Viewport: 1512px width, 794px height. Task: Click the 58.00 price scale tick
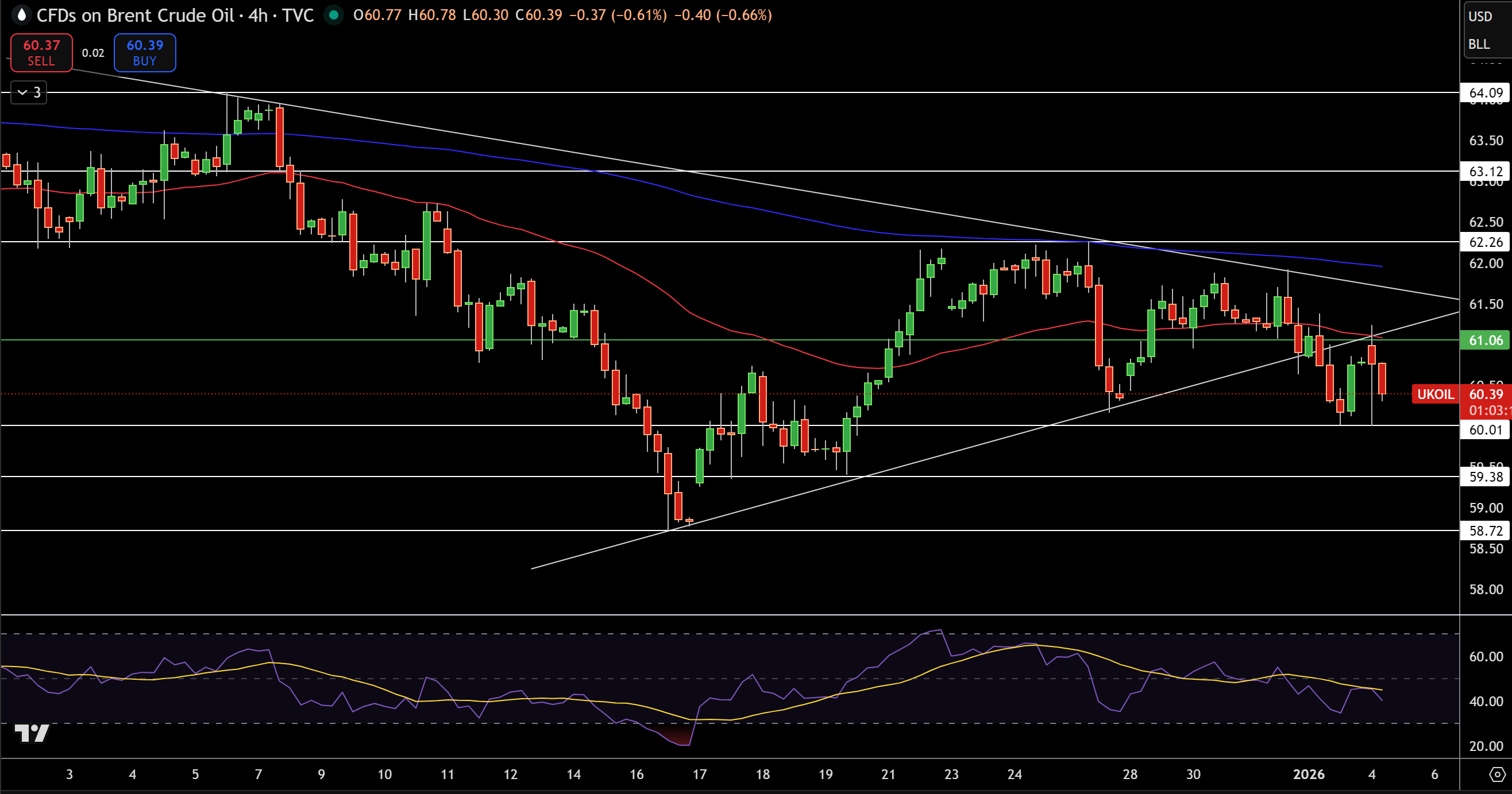[x=1486, y=590]
